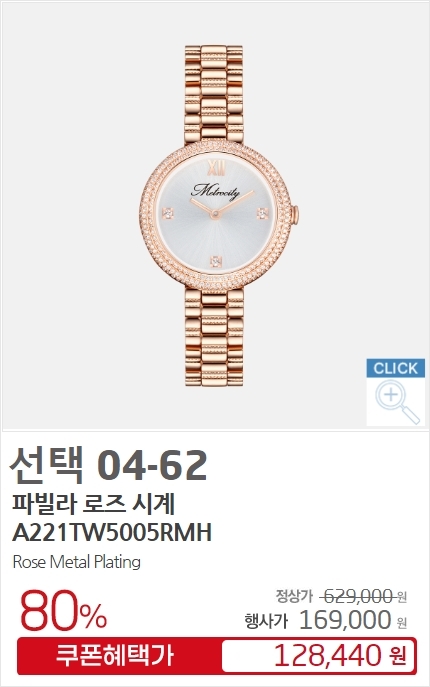This screenshot has width=430, height=687.
Task: Click the lower watch bracelet band
Action: [x=214, y=337]
